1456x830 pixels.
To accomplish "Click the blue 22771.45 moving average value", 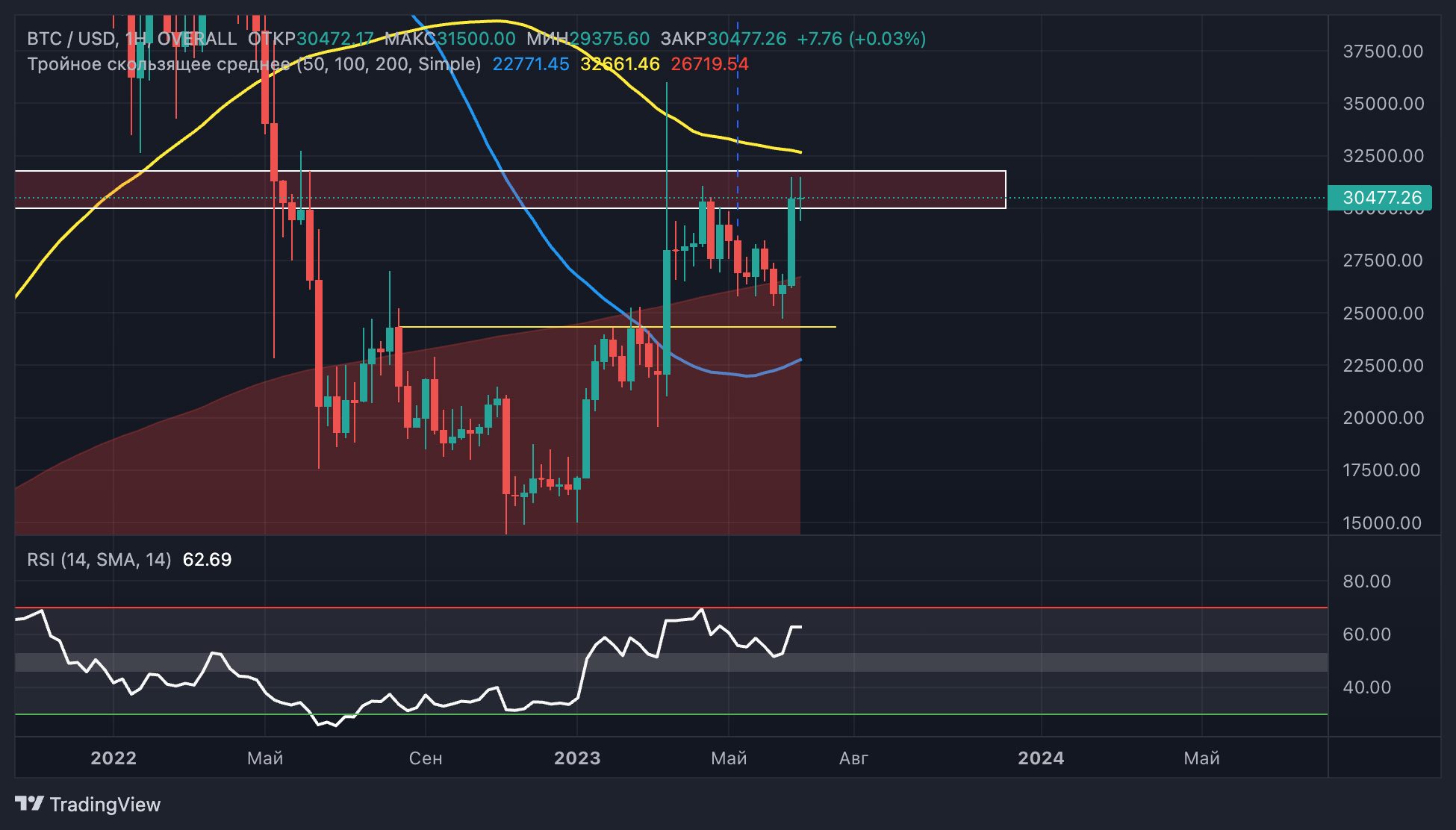I will coord(531,64).
